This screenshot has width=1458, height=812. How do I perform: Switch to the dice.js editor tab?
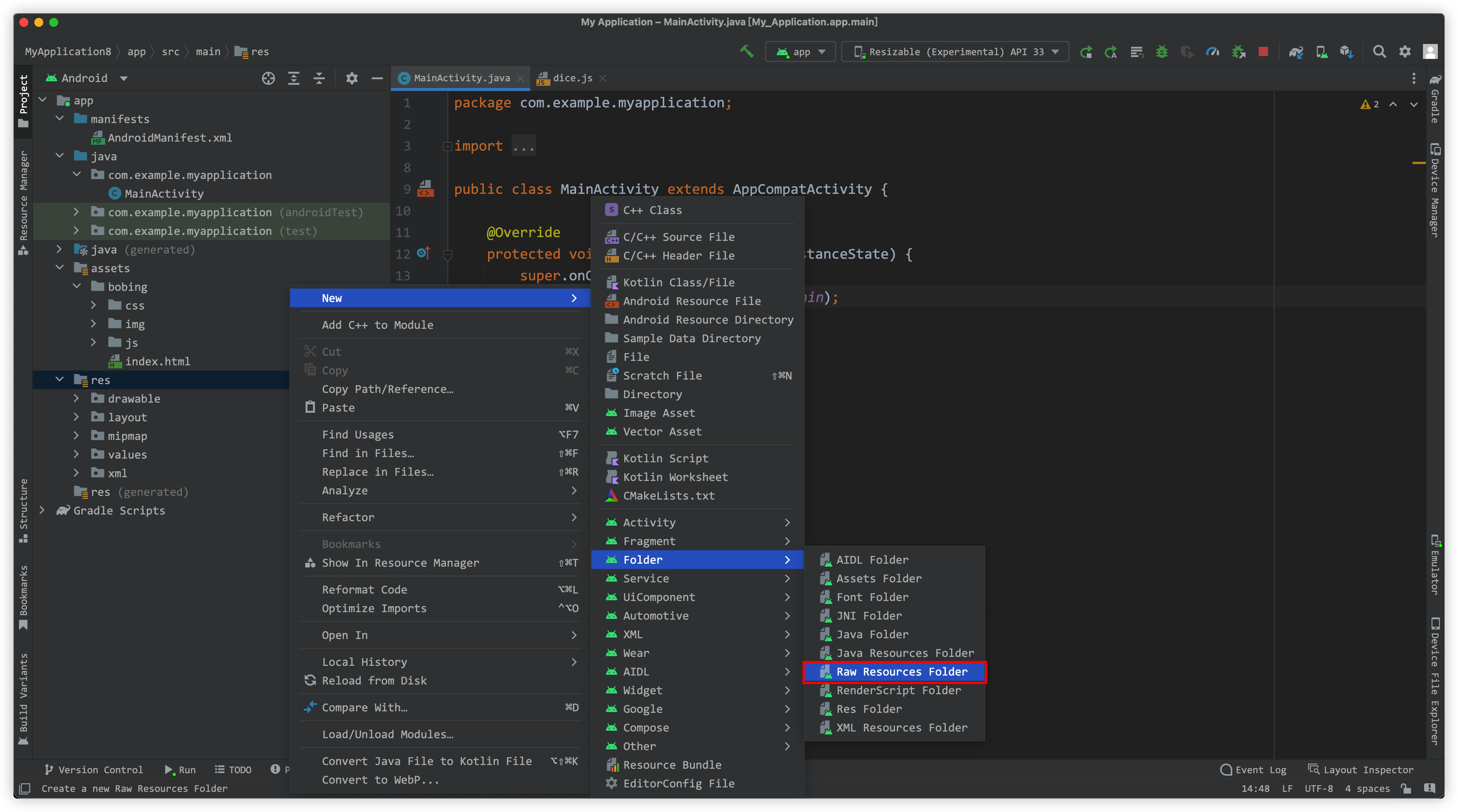click(572, 78)
